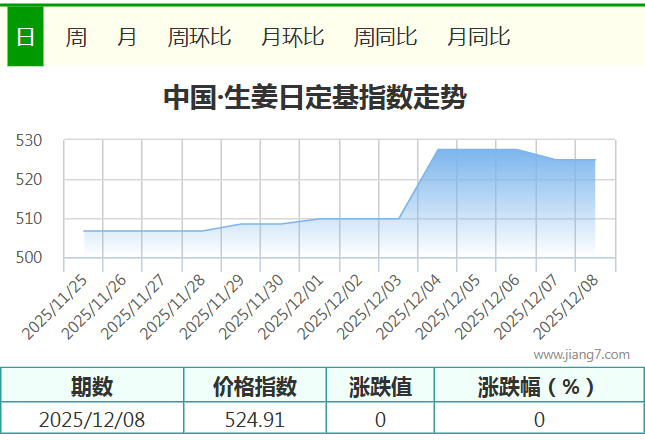Screen dimensions: 645x440
Task: Open the 周同比 tab
Action: pos(385,37)
